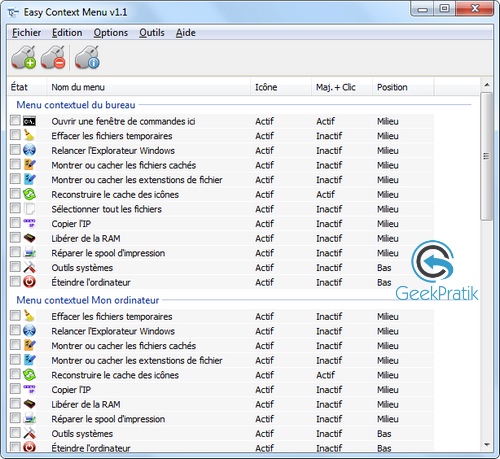
Task: Tick Éteindre l'ordinateur checkbox in bureau section
Action: [15, 281]
